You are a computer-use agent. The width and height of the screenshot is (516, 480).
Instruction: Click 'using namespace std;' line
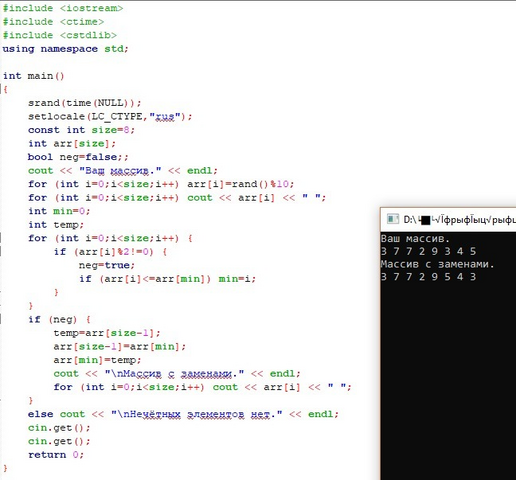click(x=65, y=49)
